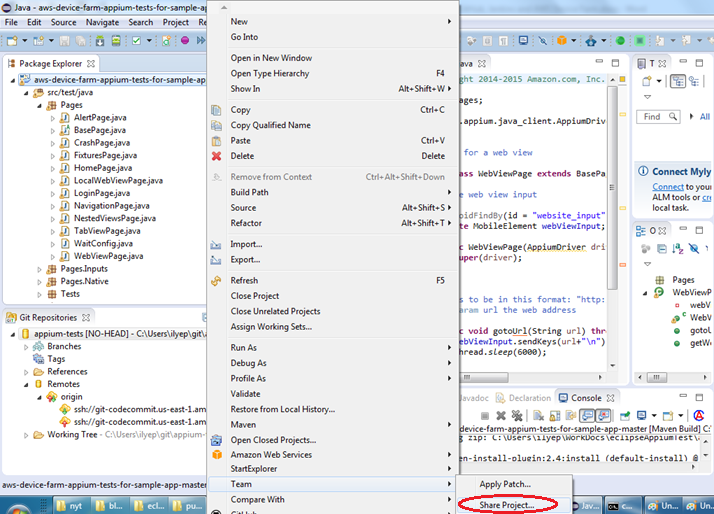The width and height of the screenshot is (714, 514).
Task: Click the magenta circle toolbar icon
Action: click(x=185, y=41)
